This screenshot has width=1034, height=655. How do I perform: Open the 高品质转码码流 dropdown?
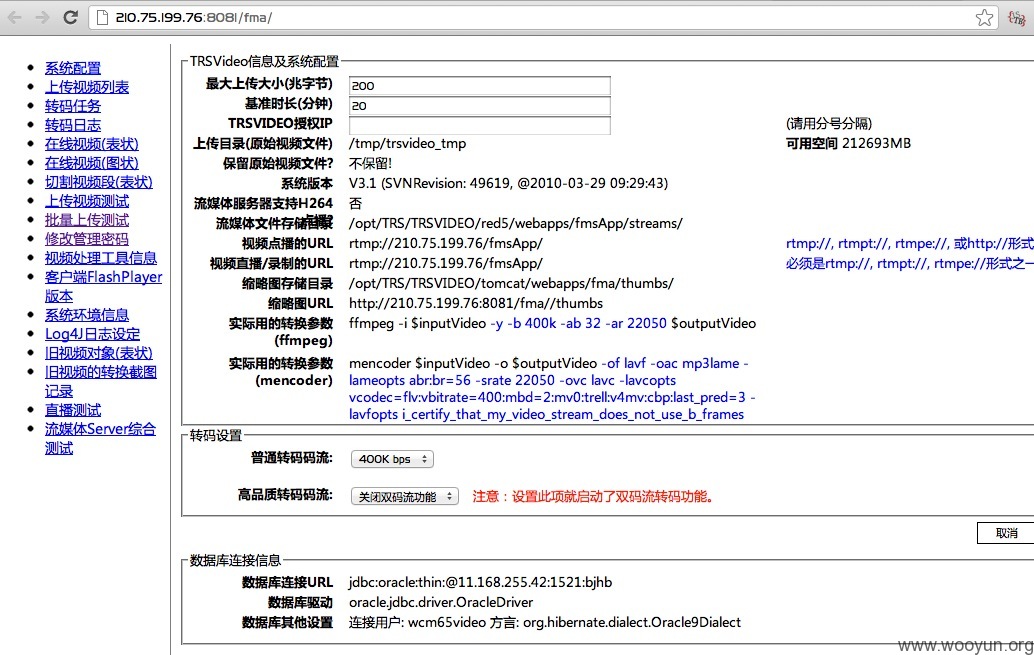[404, 497]
